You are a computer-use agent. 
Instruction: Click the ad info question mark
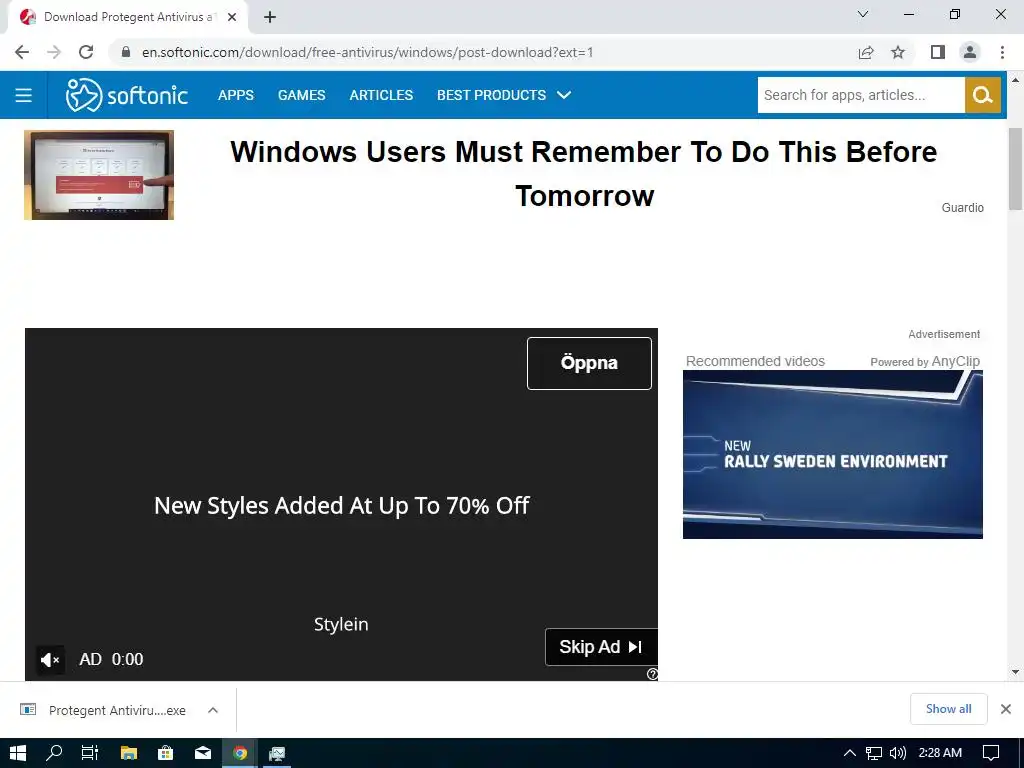click(x=652, y=674)
